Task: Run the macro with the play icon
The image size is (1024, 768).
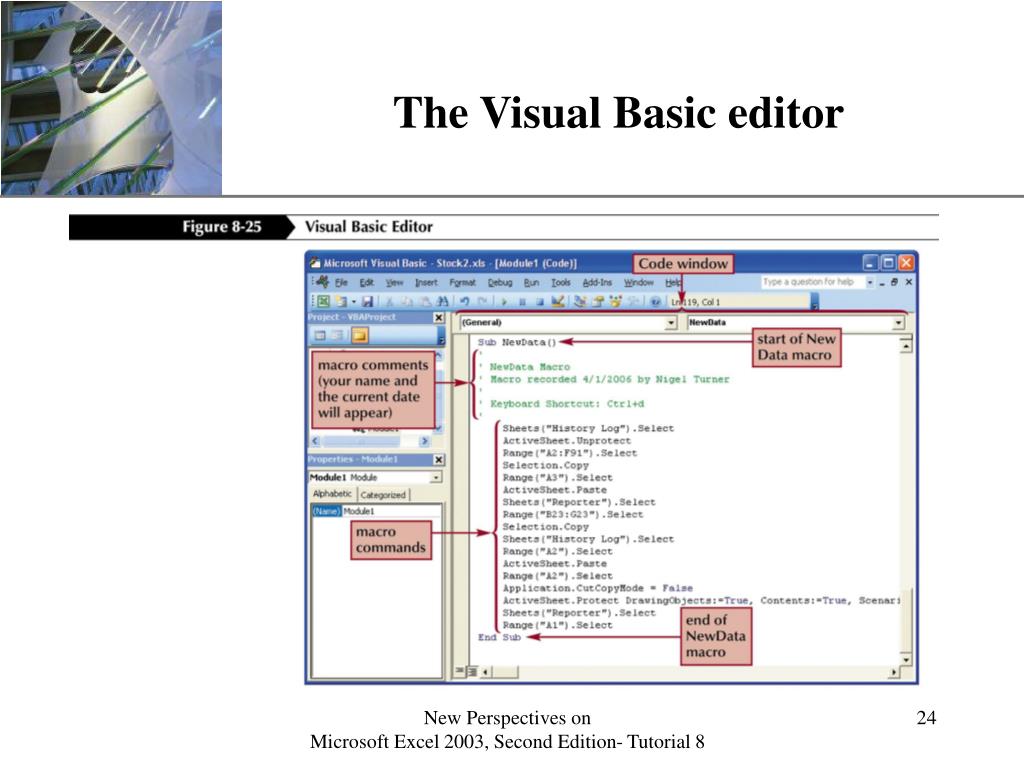Action: 504,302
